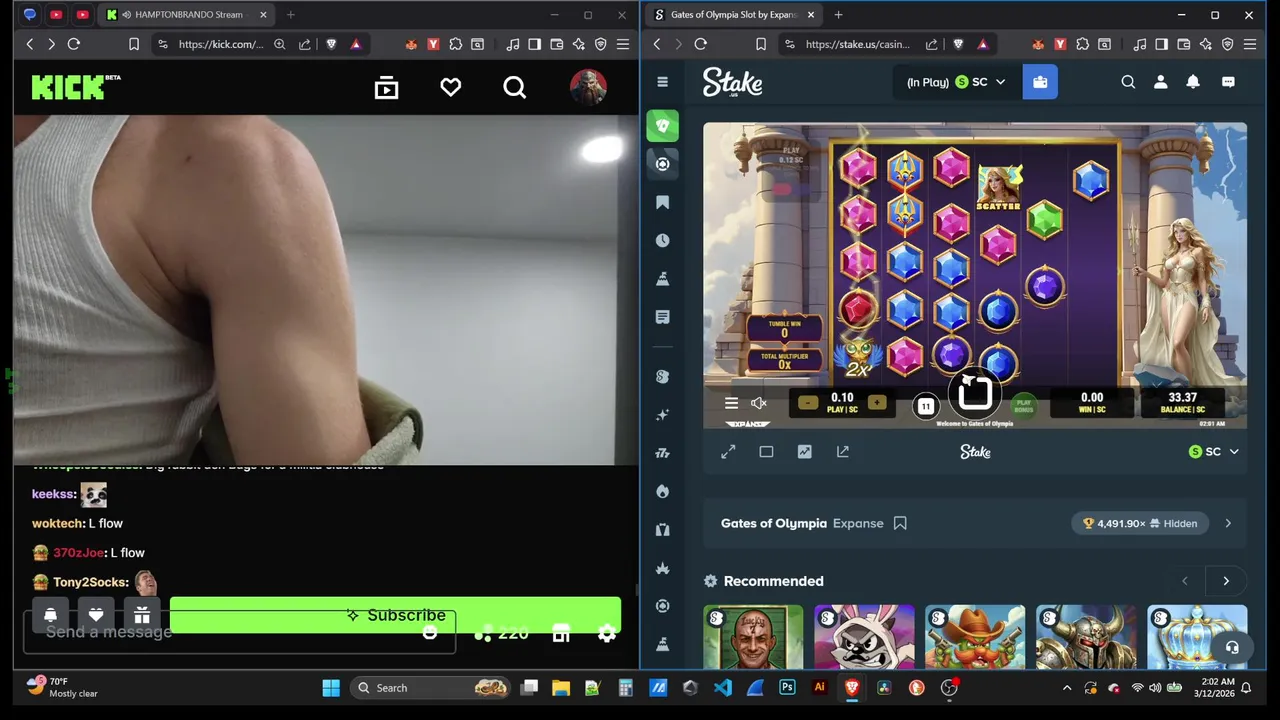Viewport: 1280px width, 720px height.
Task: Open fire hot games sidebar icon
Action: [662, 491]
